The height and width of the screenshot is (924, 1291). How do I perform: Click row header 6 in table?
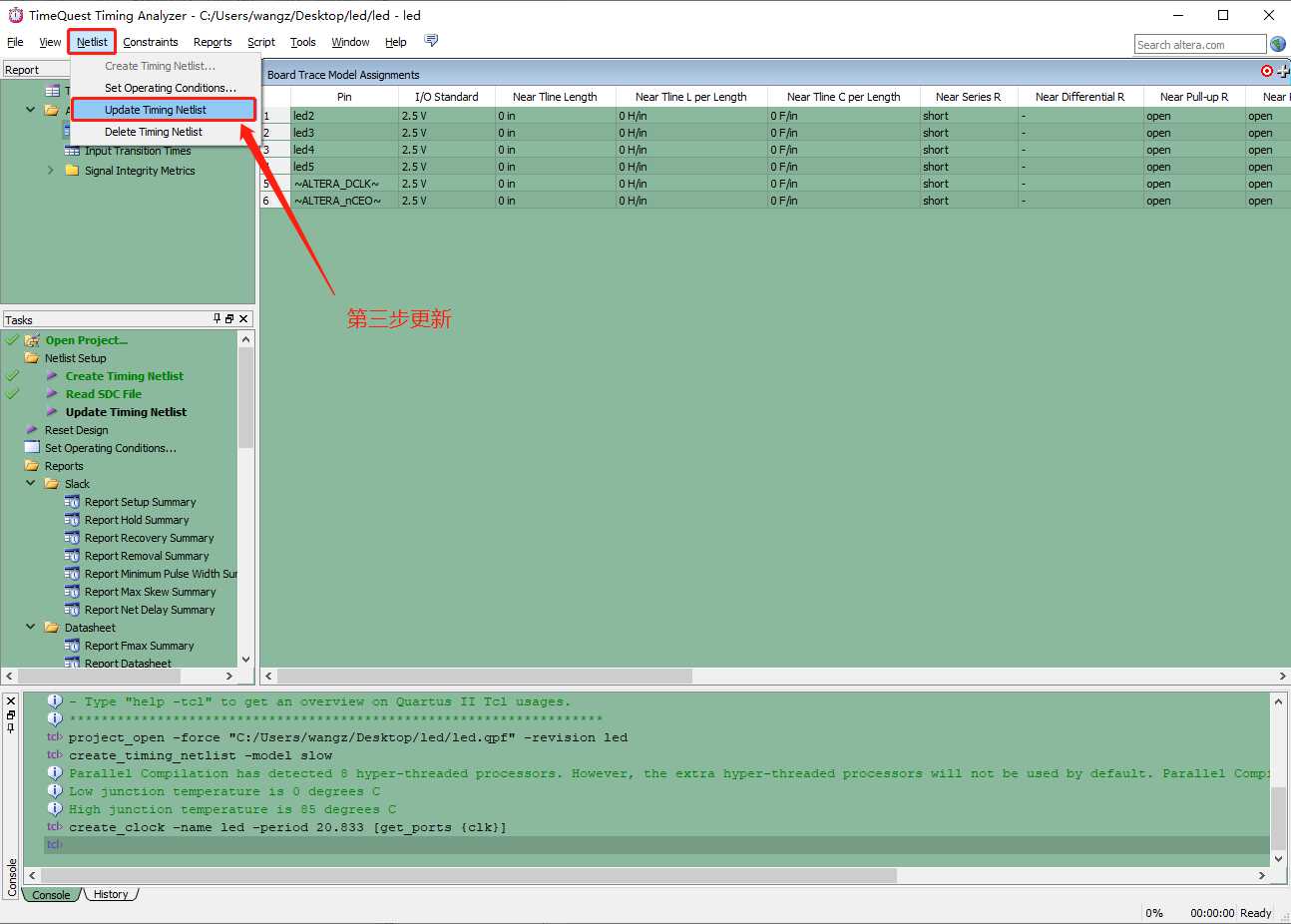point(275,201)
